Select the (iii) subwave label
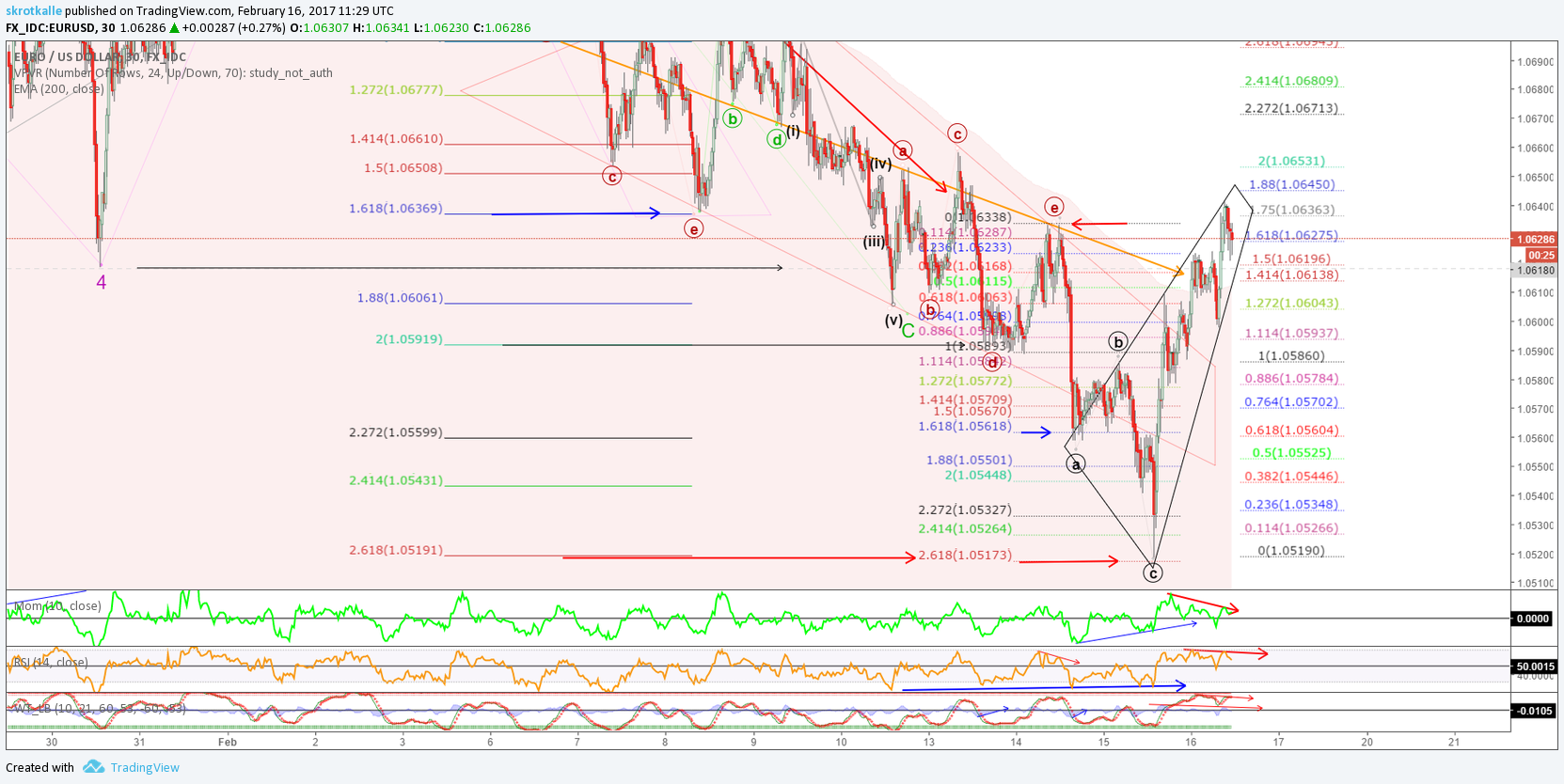1564x784 pixels. point(875,242)
